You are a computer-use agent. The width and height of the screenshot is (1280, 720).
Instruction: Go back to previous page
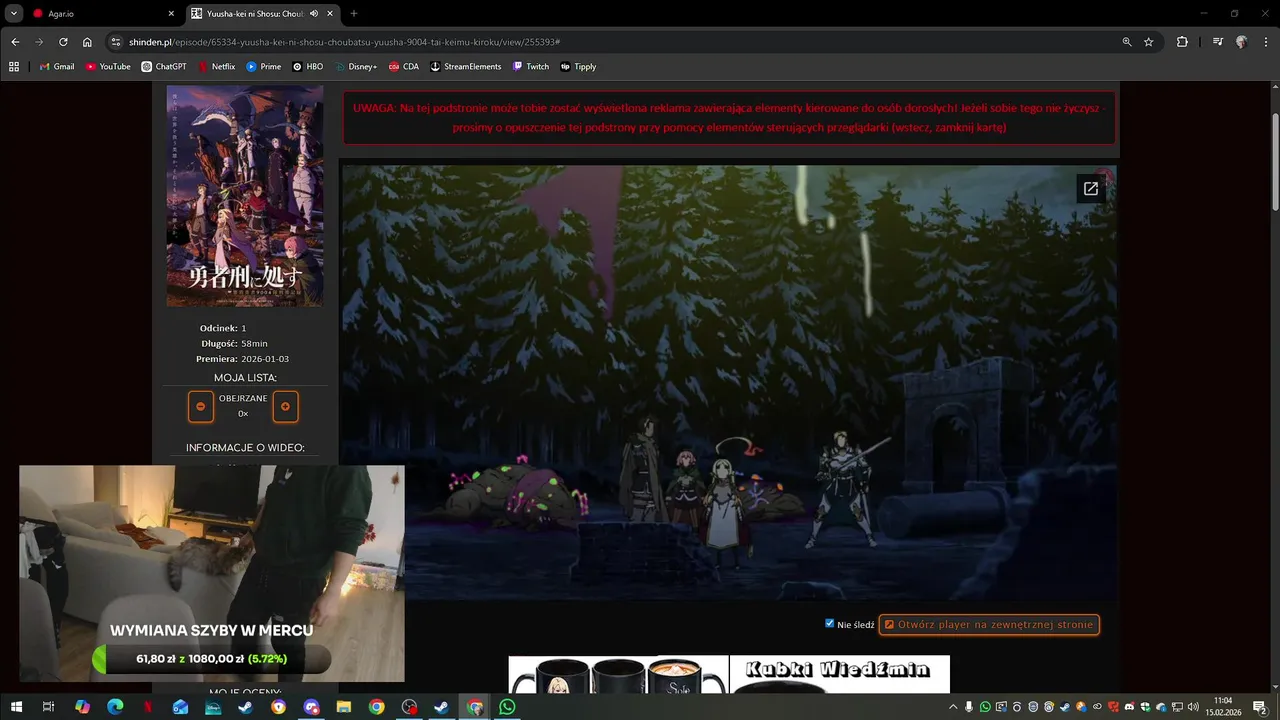15,42
